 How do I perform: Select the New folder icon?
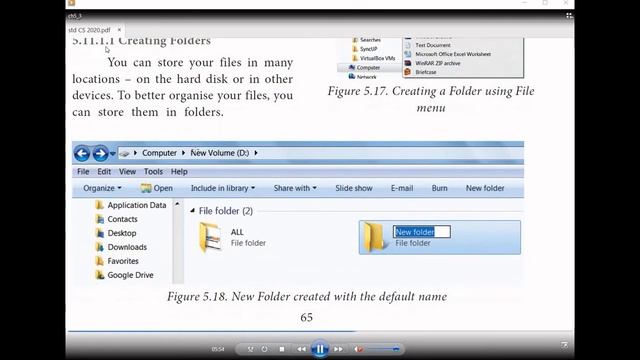(x=374, y=237)
